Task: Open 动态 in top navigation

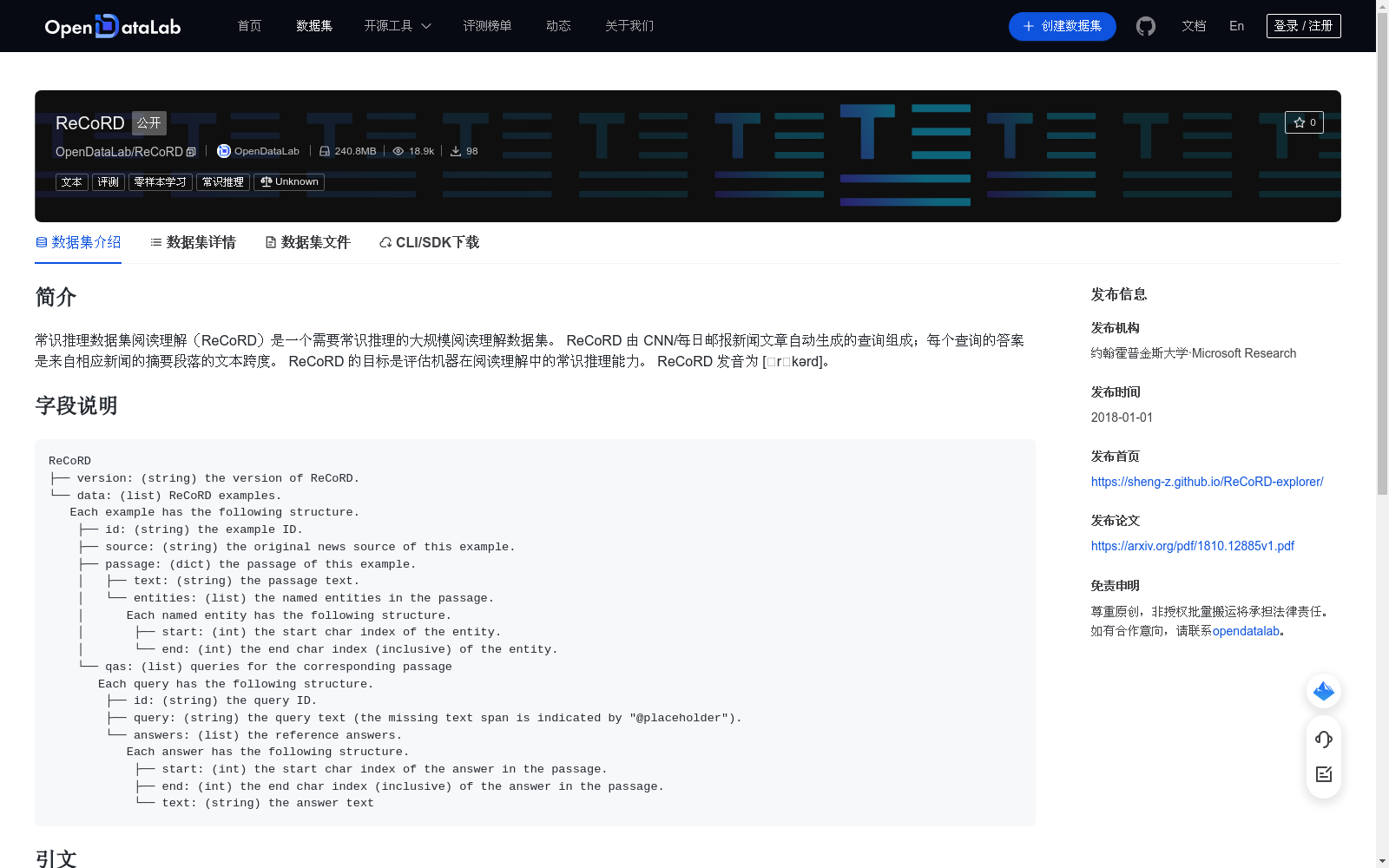Action: 558,26
